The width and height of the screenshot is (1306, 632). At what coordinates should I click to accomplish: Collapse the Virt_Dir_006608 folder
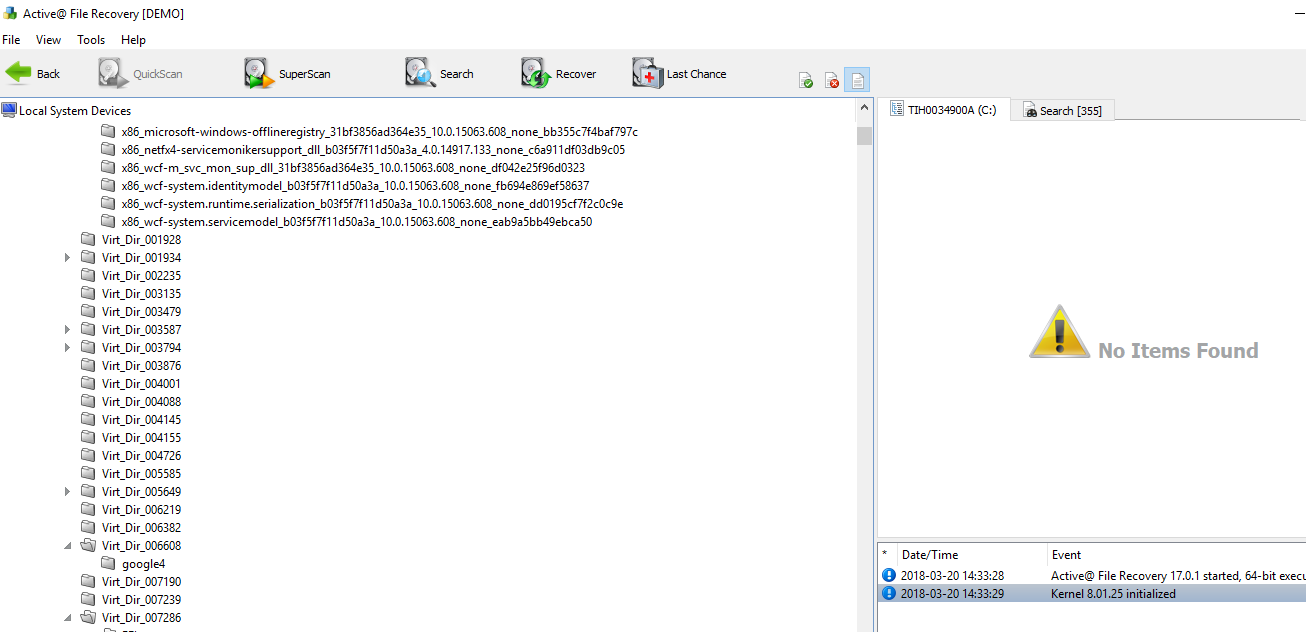[67, 546]
